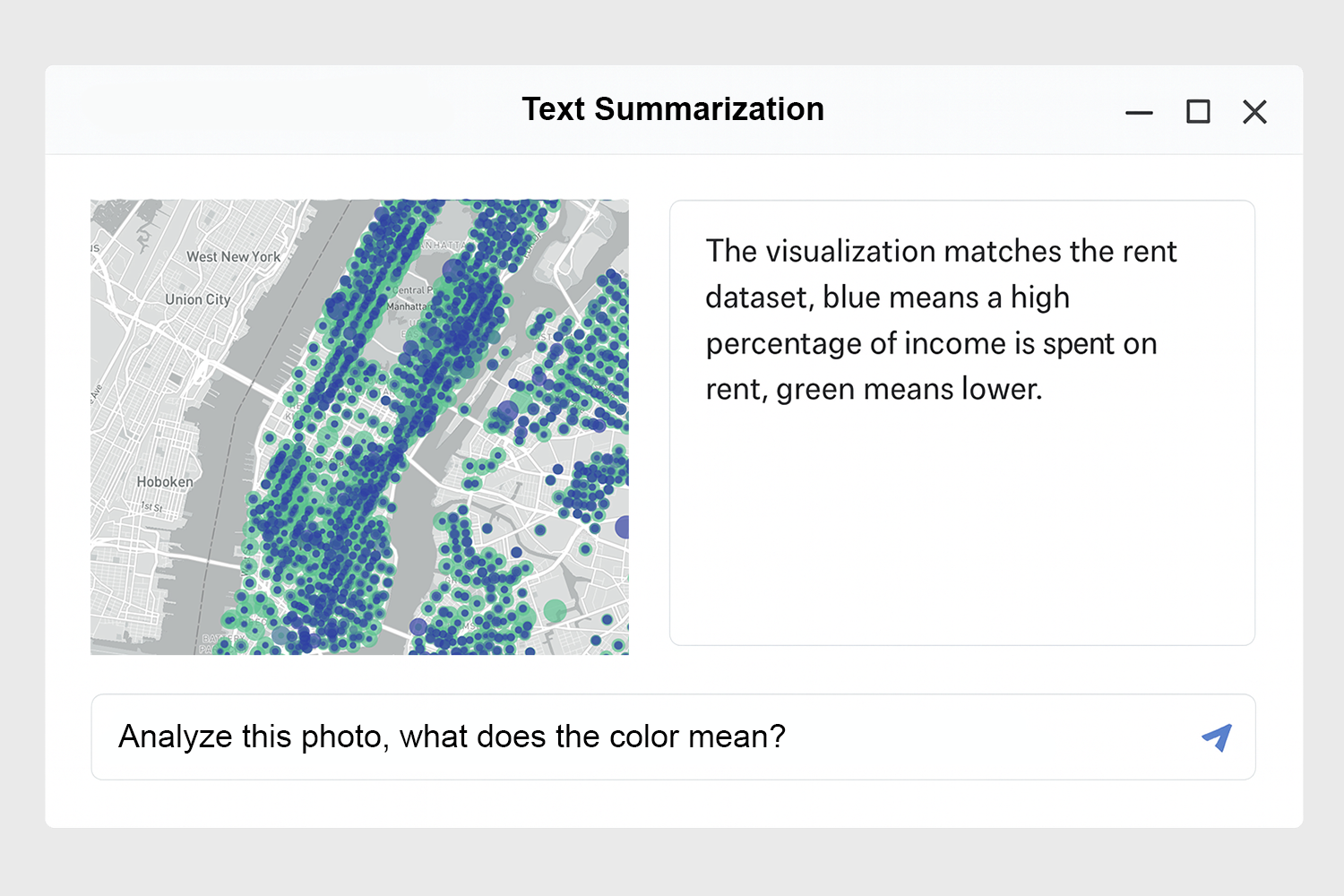1344x896 pixels.
Task: Send the message with the paper-plane icon
Action: click(1217, 737)
